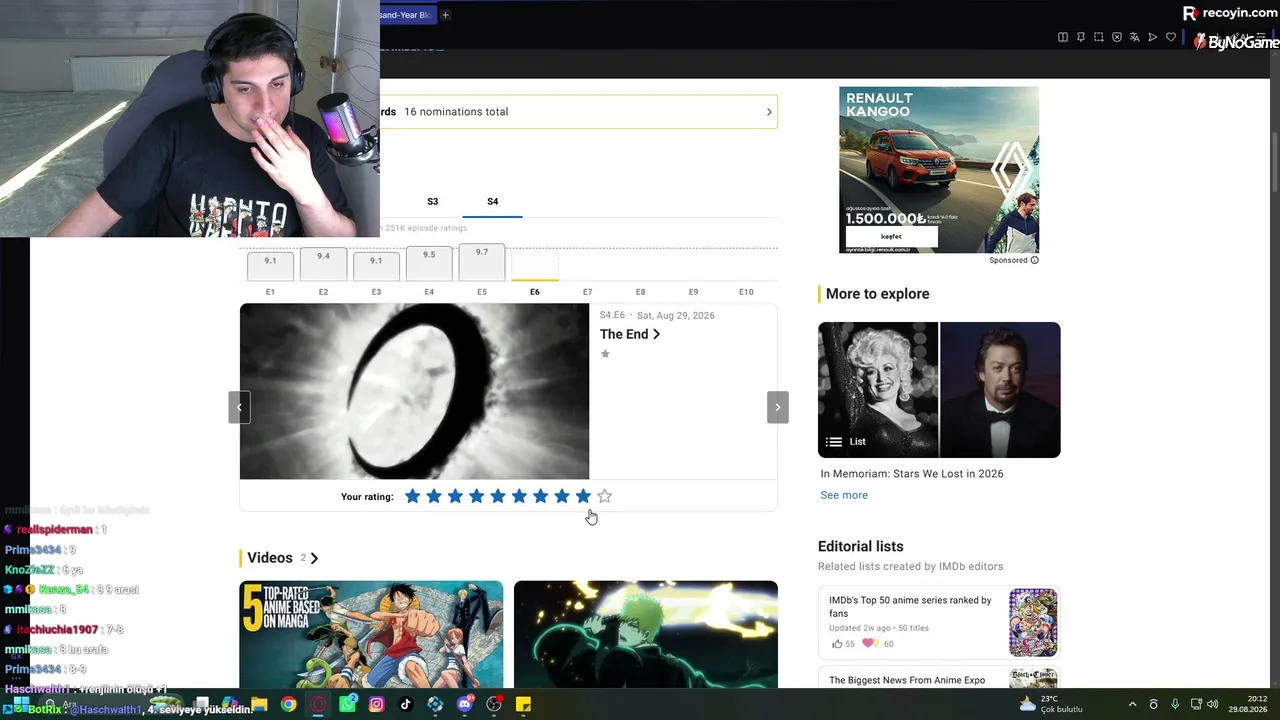This screenshot has width=1280, height=720.
Task: Select episode E1 rated 9.1
Action: 270,266
